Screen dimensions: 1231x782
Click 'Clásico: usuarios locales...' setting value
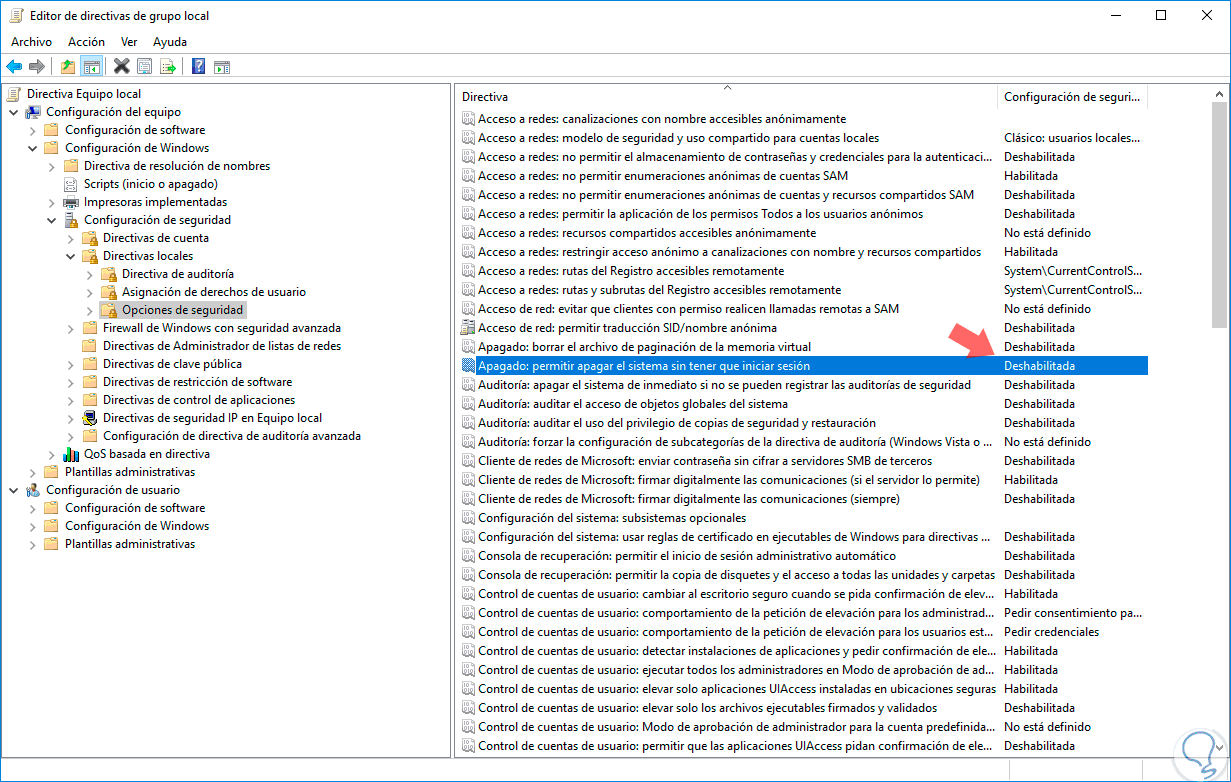click(x=1073, y=138)
